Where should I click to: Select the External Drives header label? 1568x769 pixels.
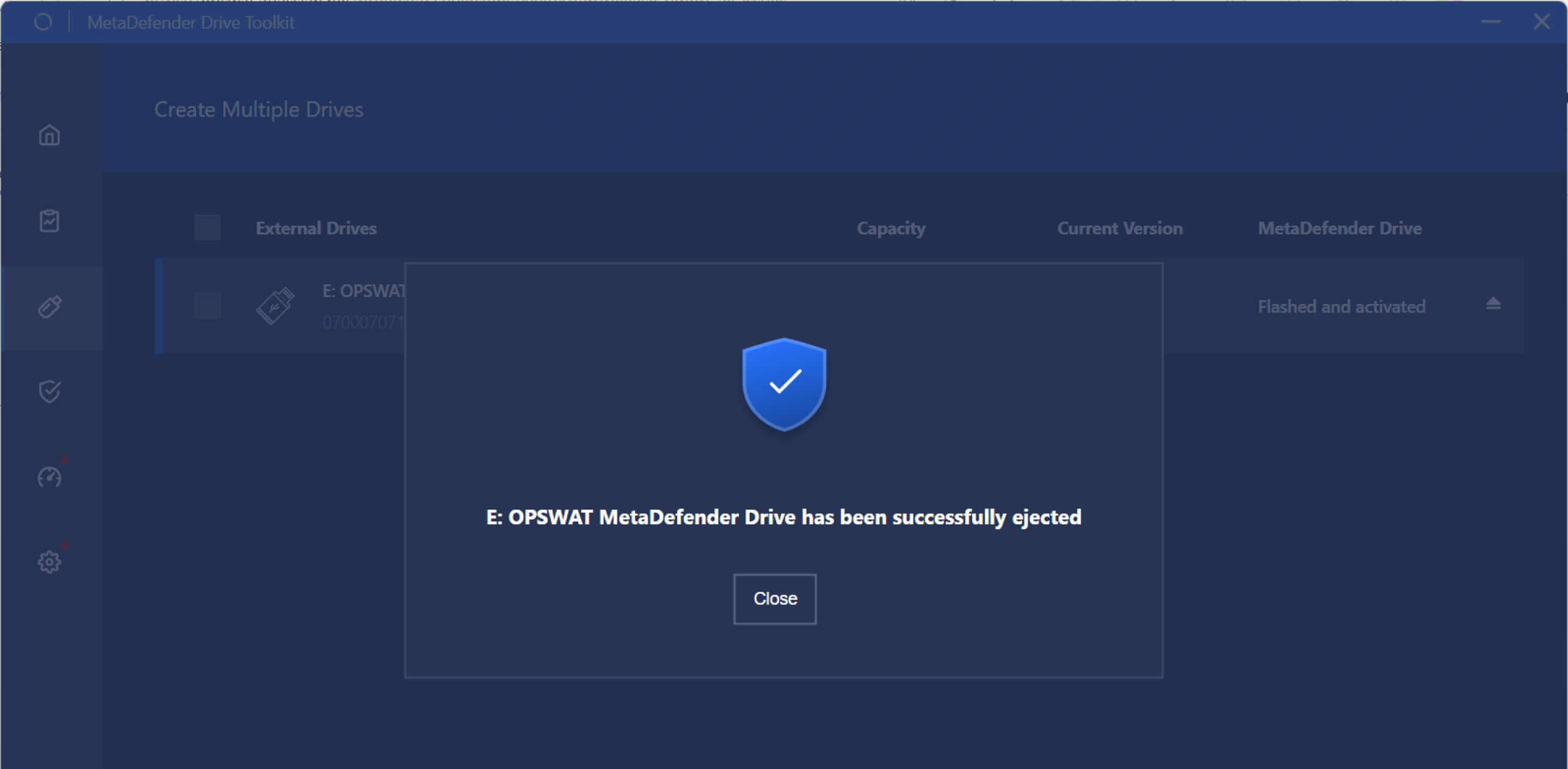pos(316,228)
